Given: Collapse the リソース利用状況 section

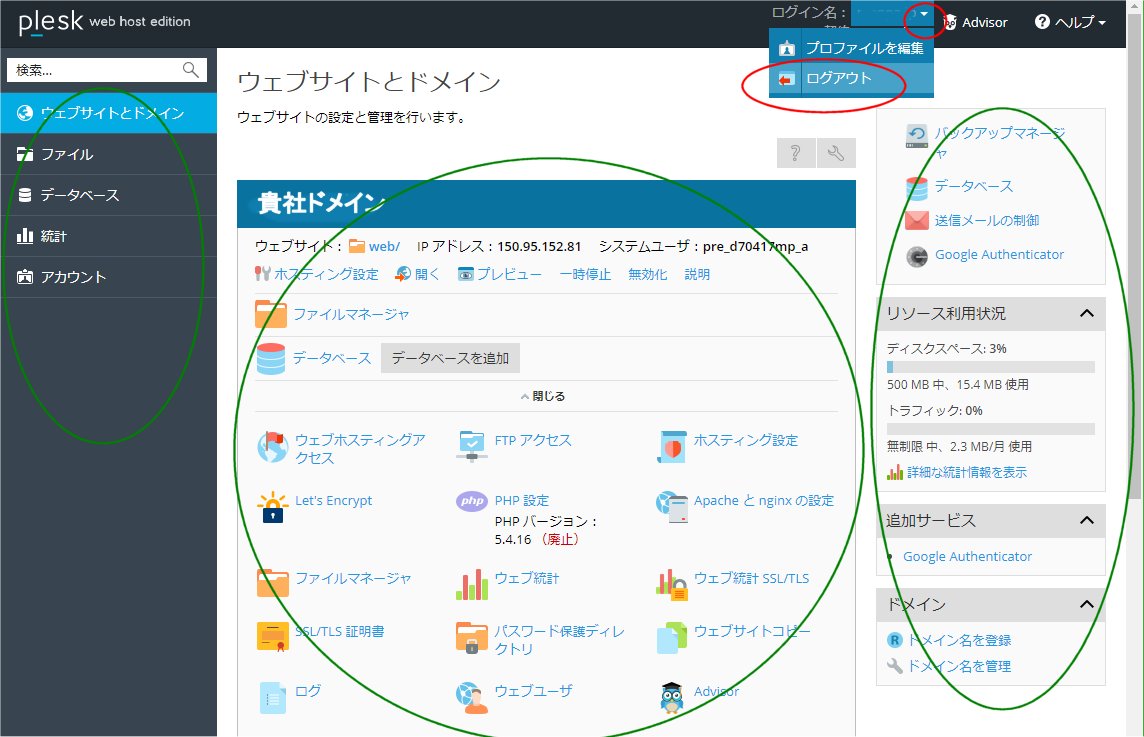Looking at the screenshot, I should (x=1087, y=313).
